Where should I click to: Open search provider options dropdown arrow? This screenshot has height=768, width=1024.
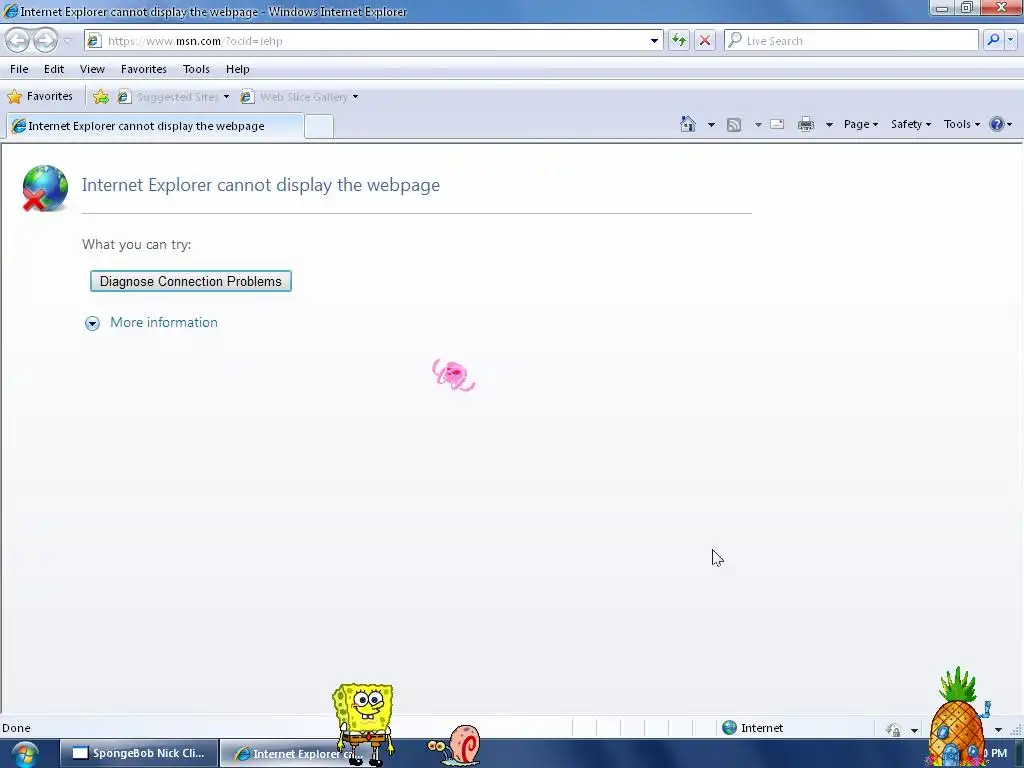pos(1010,40)
